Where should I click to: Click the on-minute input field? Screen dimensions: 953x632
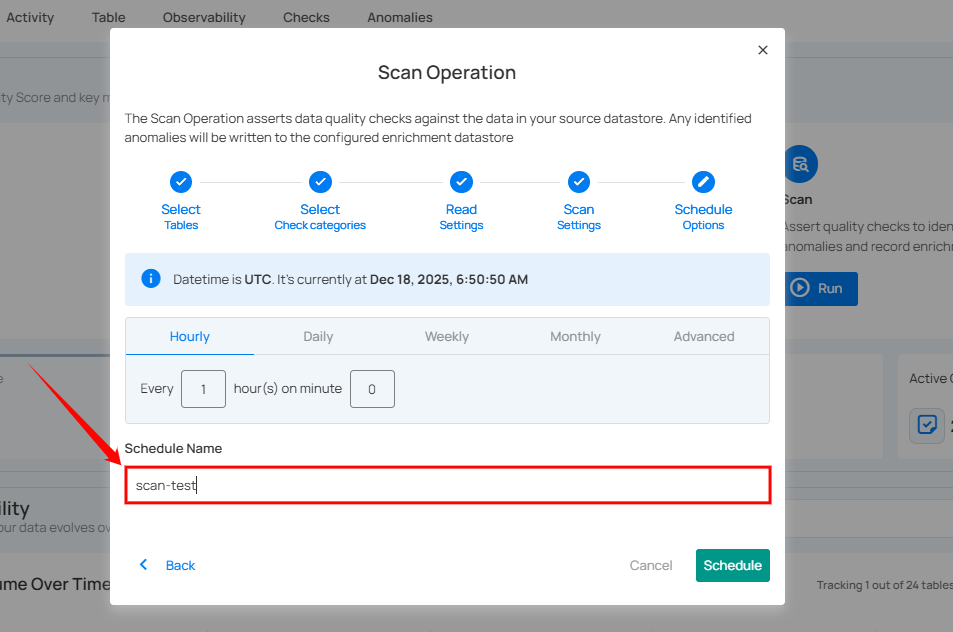(372, 389)
